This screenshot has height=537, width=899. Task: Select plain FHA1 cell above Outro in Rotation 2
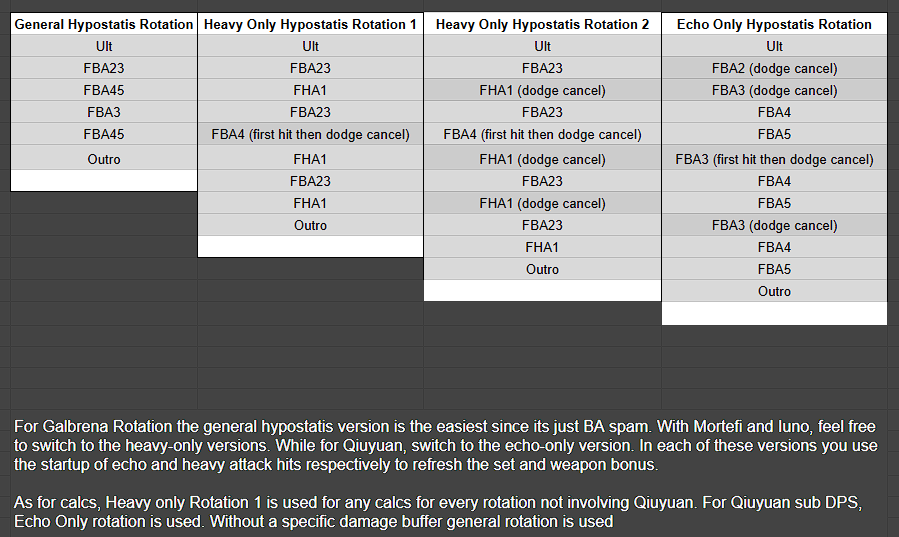[542, 247]
